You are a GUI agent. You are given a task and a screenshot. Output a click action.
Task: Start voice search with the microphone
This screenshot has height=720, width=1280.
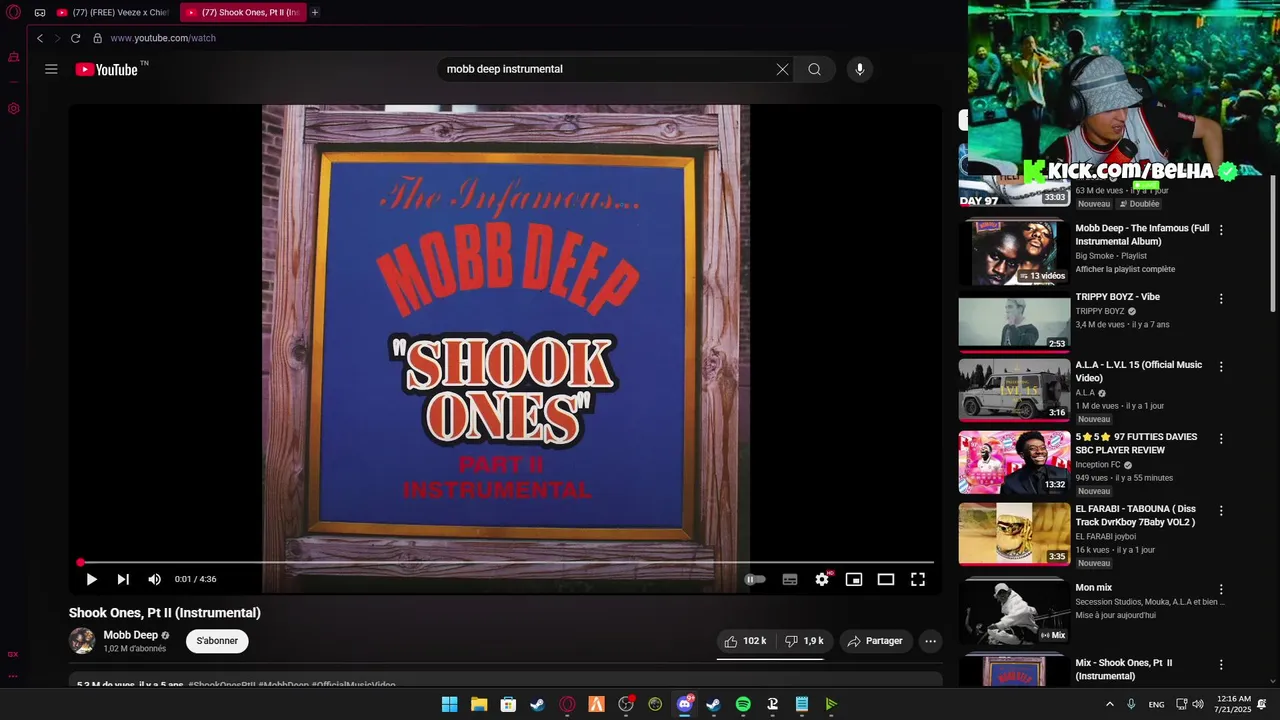859,69
